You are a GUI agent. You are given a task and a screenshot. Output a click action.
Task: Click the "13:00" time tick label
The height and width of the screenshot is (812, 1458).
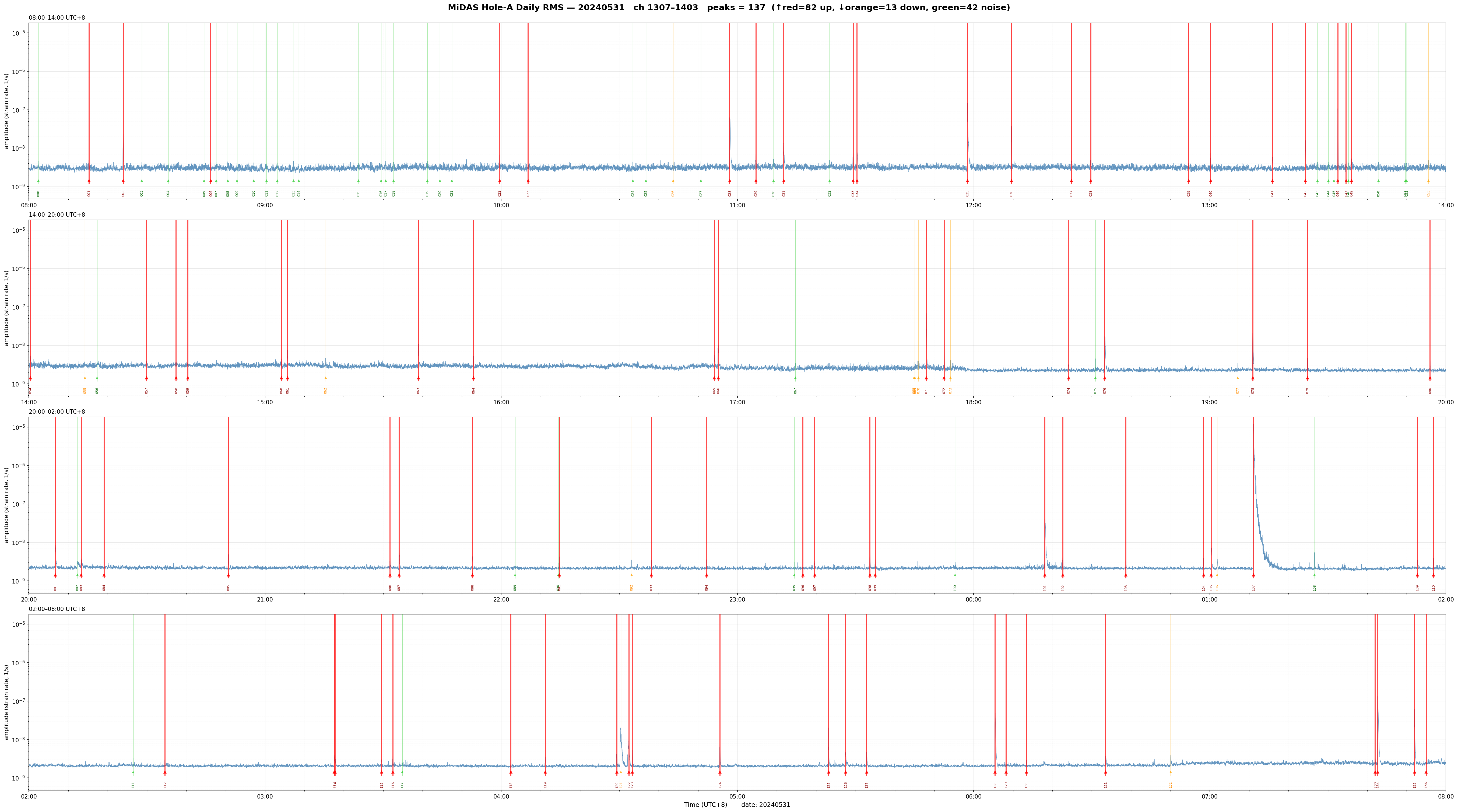(1210, 205)
